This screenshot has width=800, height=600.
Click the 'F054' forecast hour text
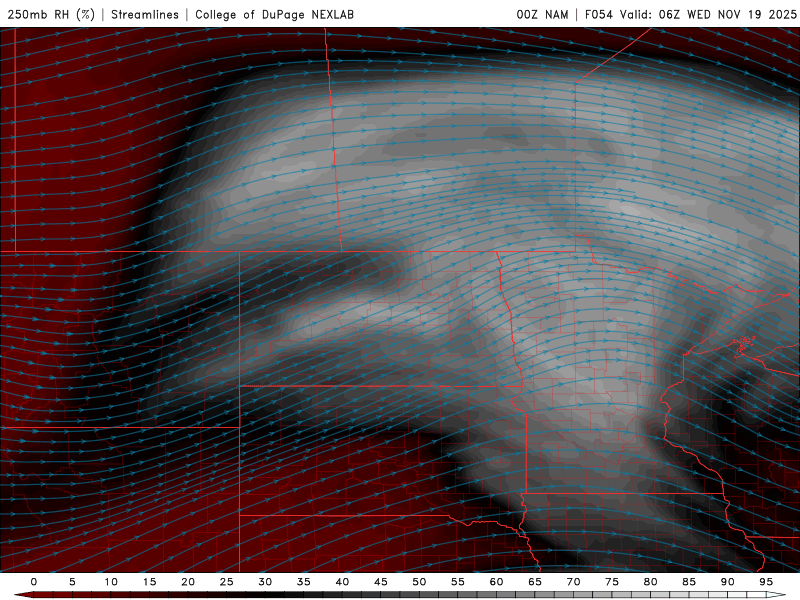coord(599,14)
